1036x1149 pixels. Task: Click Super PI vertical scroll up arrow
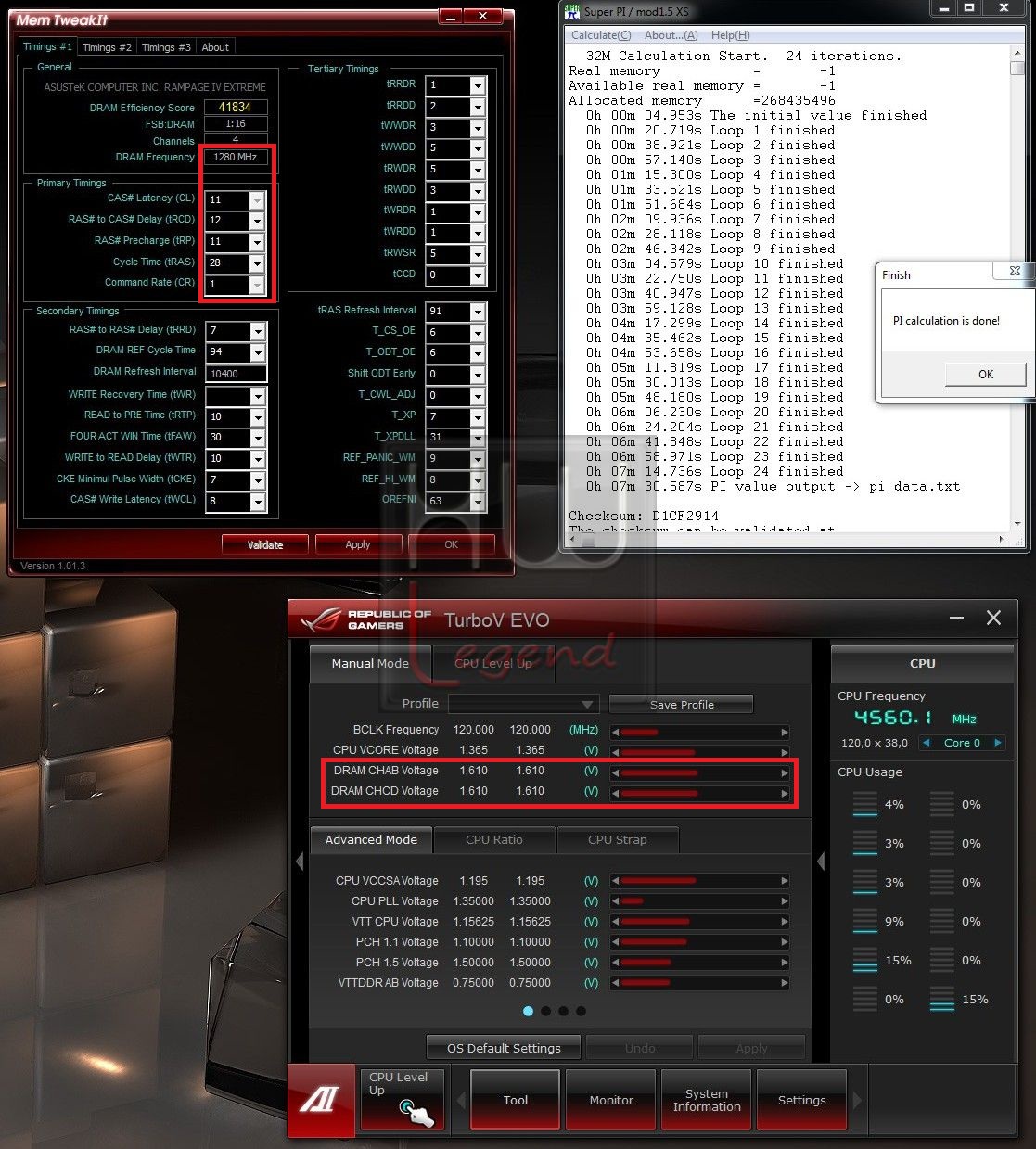1017,54
